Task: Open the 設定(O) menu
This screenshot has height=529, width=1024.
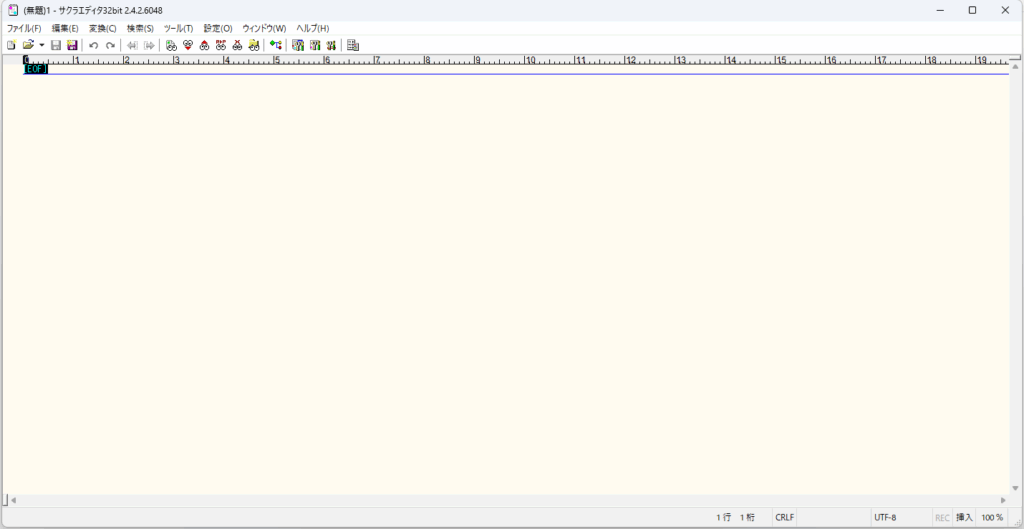Action: pyautogui.click(x=218, y=28)
